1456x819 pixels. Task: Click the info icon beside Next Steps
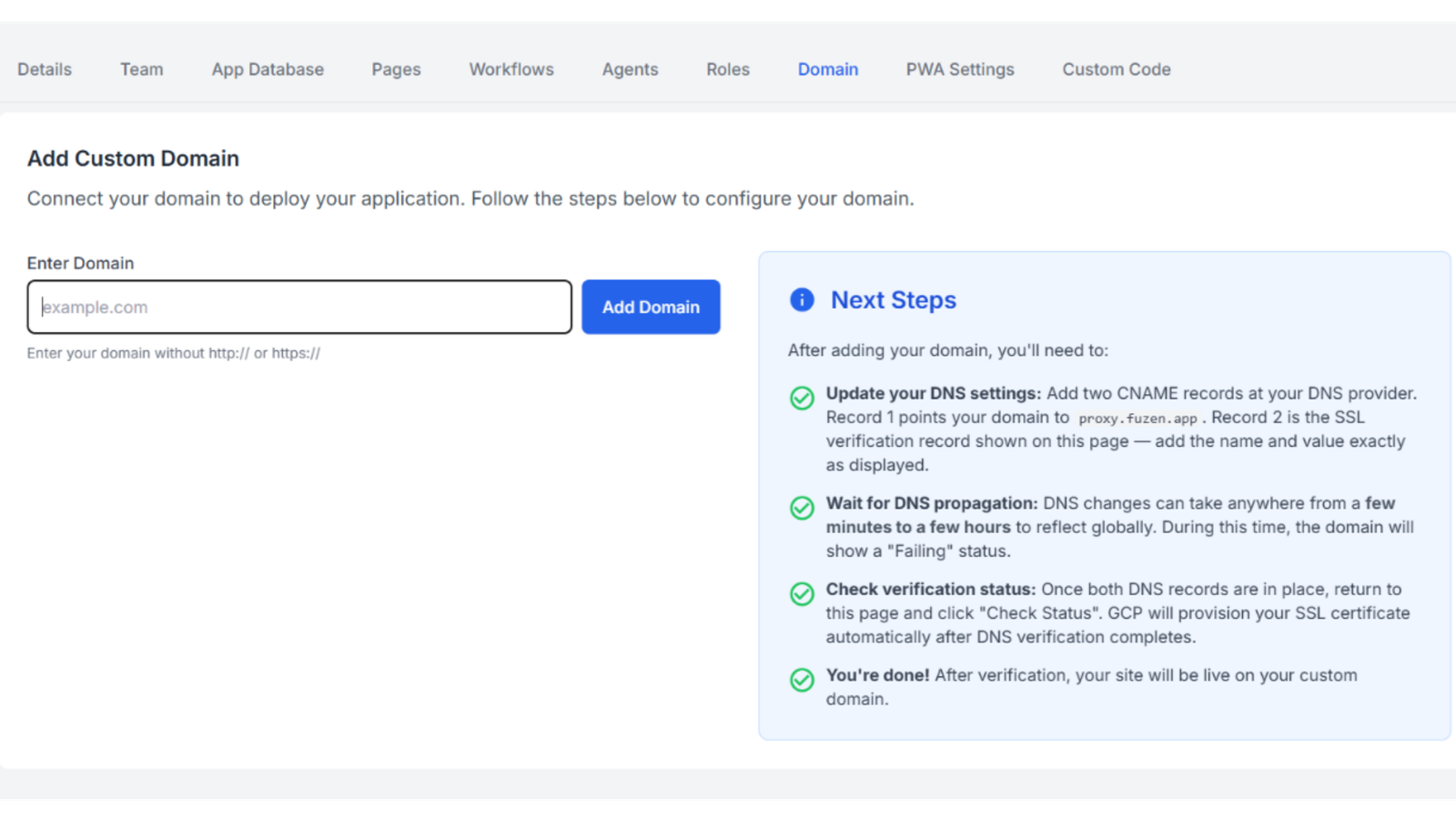coord(802,299)
